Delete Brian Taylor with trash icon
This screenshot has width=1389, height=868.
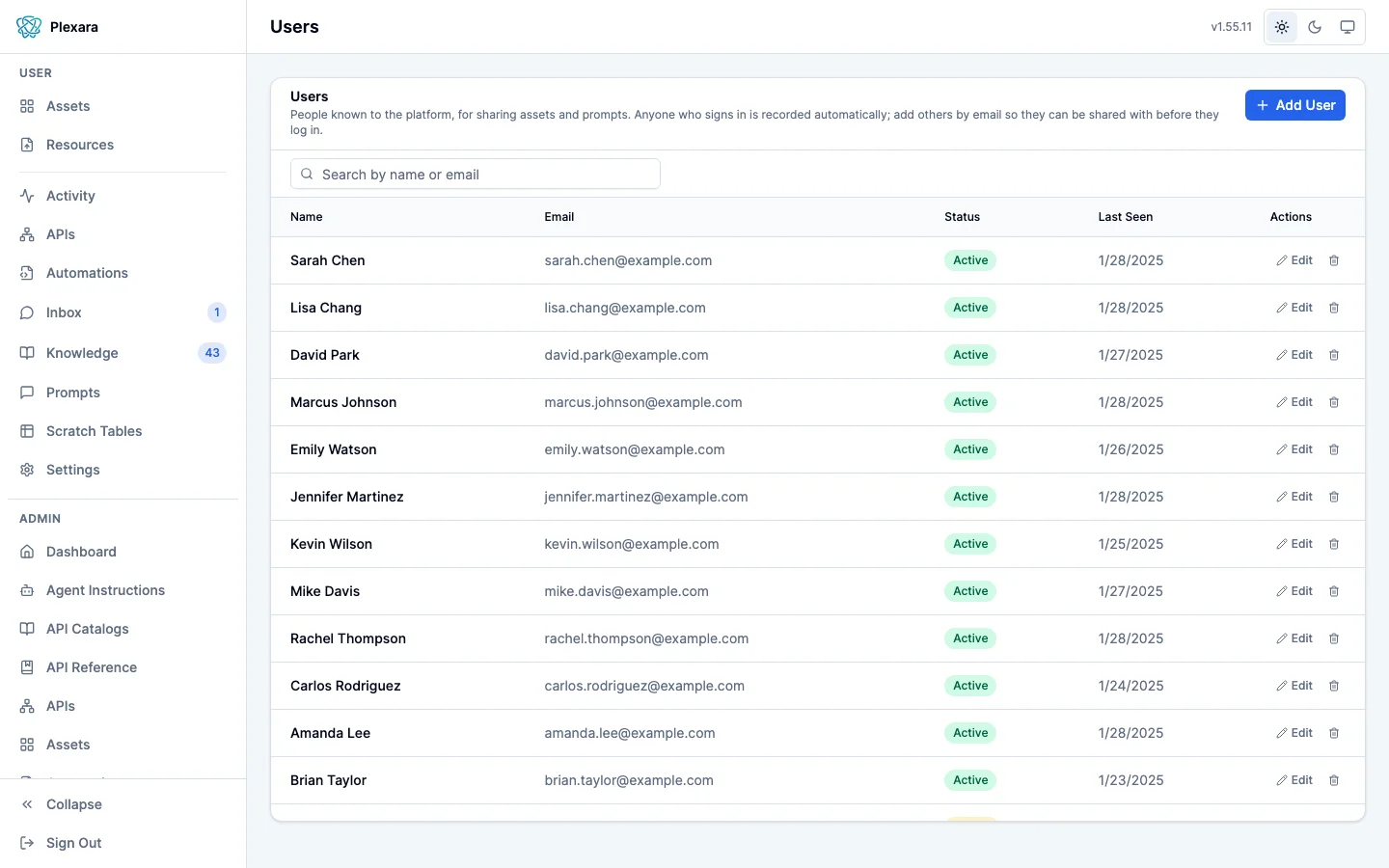[x=1334, y=780]
